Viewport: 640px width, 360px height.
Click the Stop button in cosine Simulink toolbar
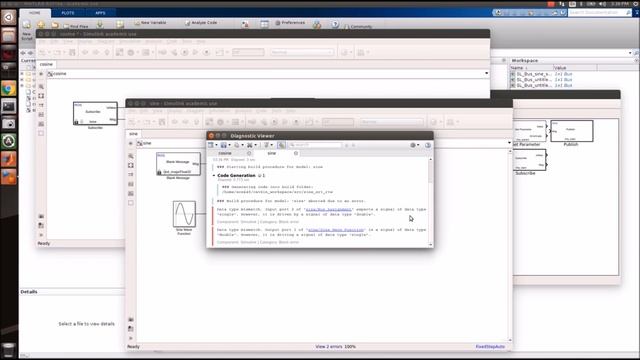pos(207,52)
